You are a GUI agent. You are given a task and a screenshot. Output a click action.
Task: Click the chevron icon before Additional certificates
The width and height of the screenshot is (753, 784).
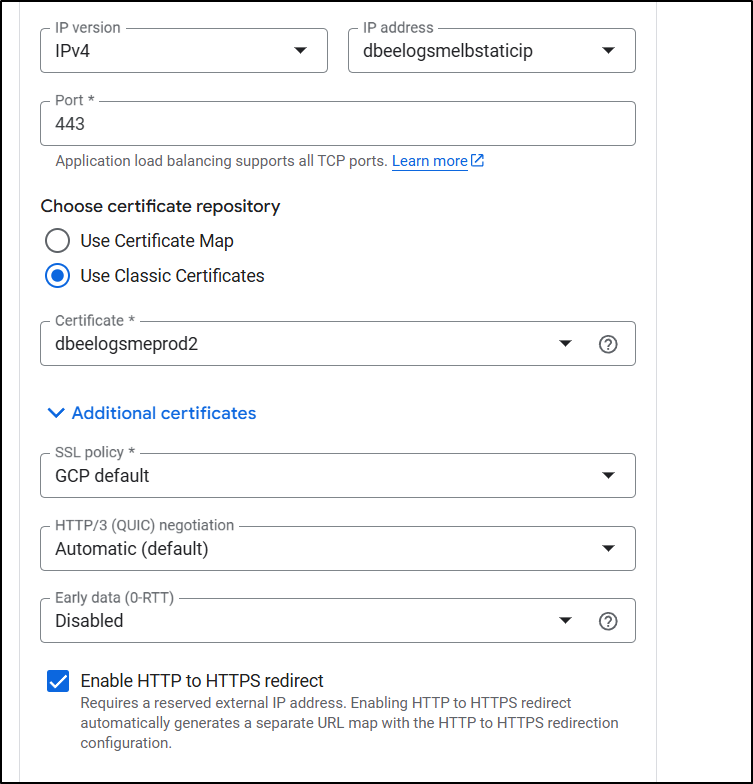click(55, 413)
